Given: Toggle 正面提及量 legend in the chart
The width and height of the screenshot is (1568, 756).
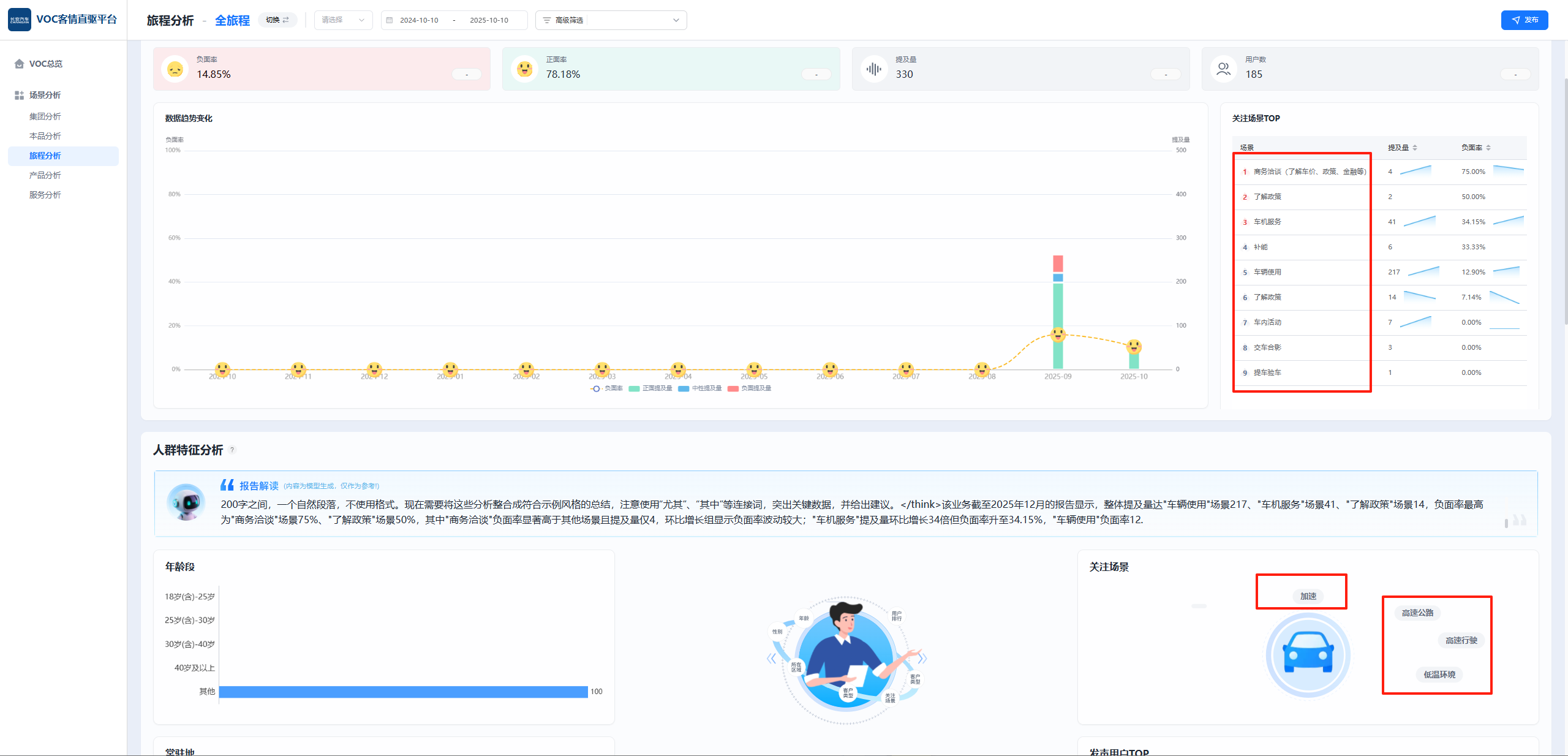Looking at the screenshot, I should coord(650,388).
